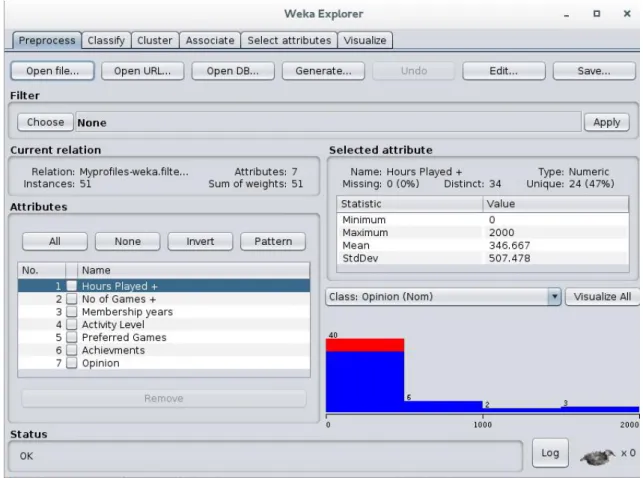Open the Class attribute dropdown arrow
This screenshot has height=478, width=643.
click(x=554, y=296)
